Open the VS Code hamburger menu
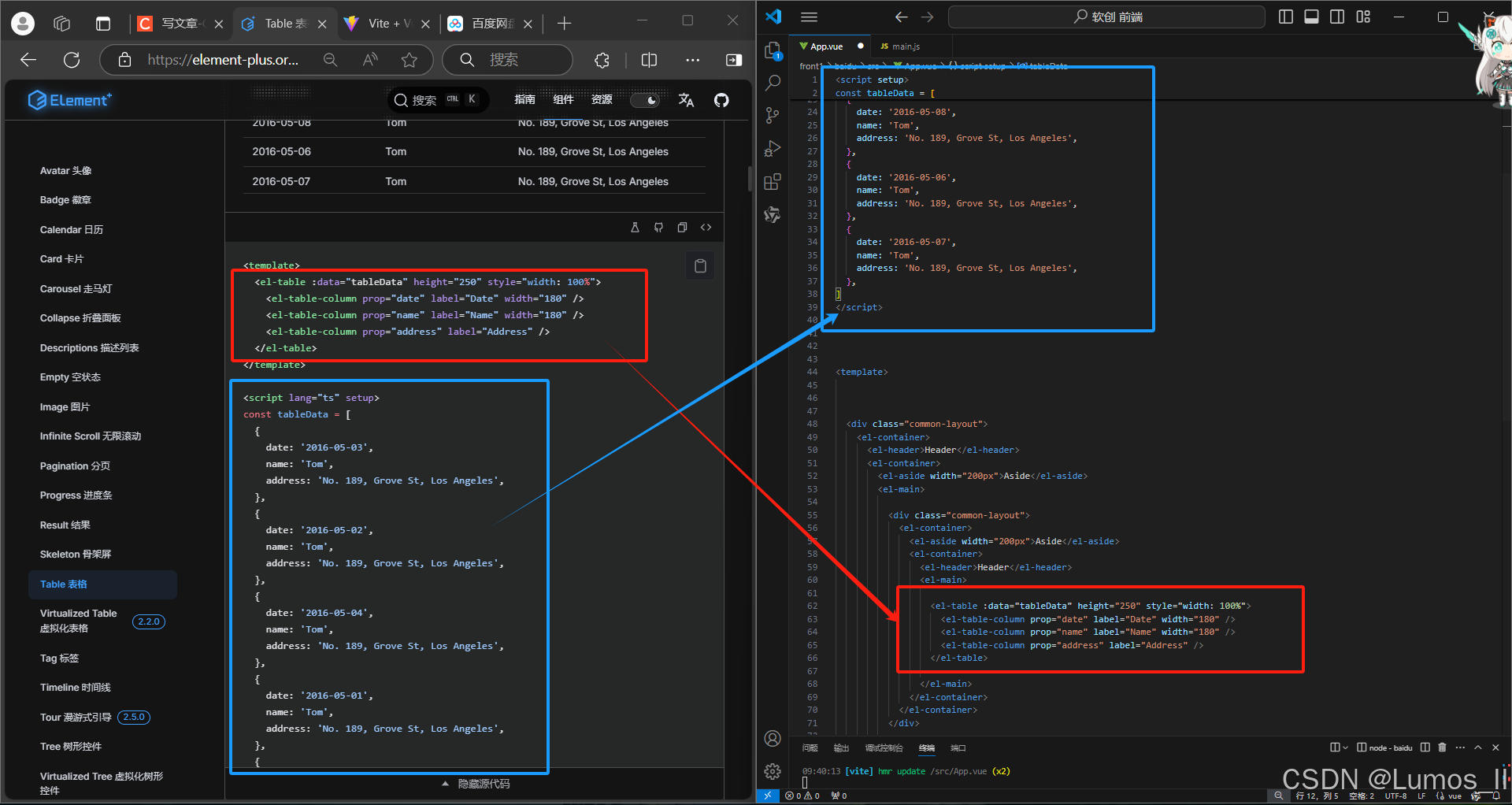 (x=809, y=17)
